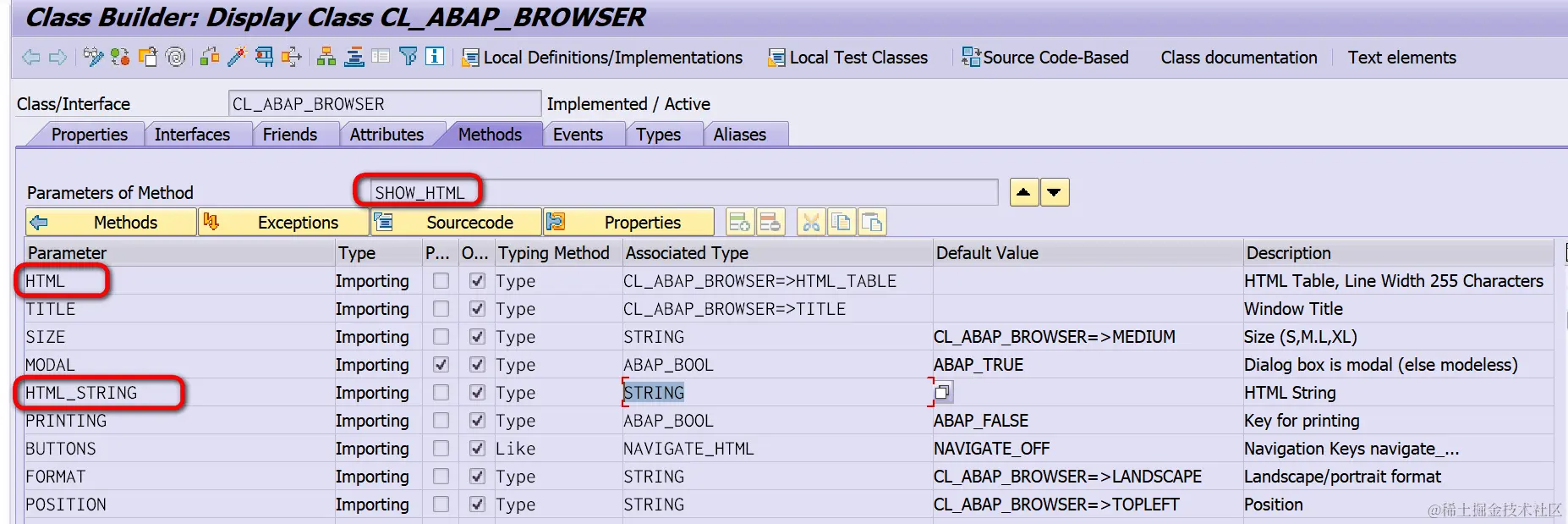The width and height of the screenshot is (1568, 524).
Task: Show the object list hierarchy icon
Action: [x=326, y=57]
